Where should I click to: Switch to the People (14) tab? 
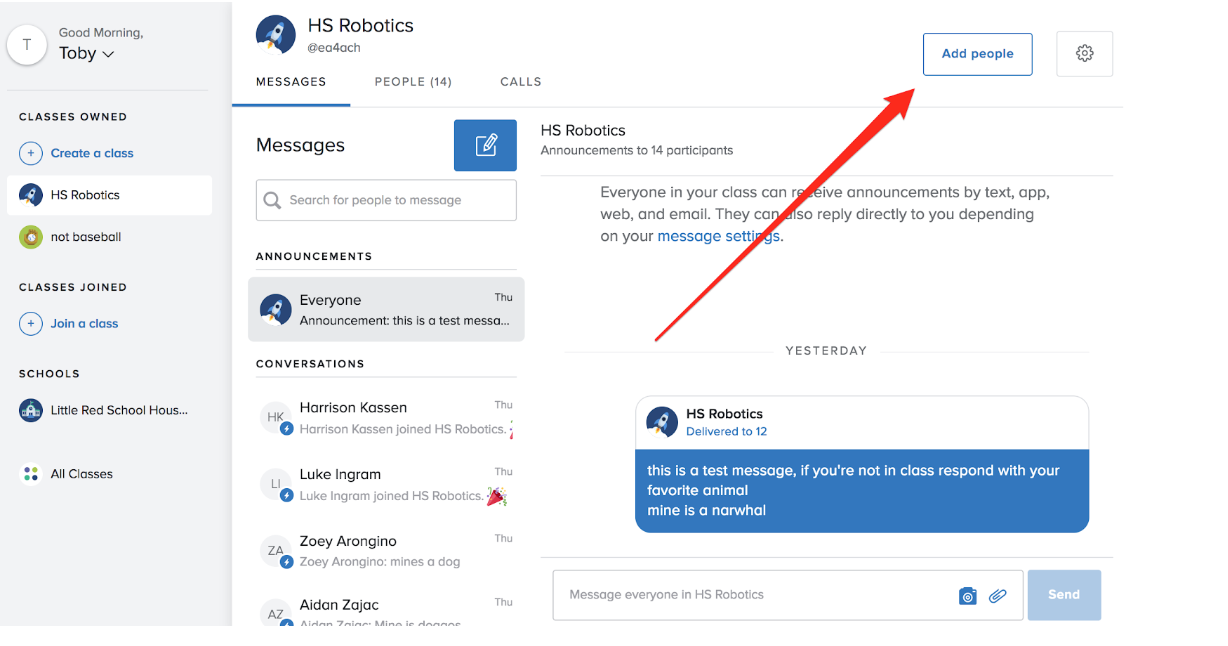click(413, 82)
